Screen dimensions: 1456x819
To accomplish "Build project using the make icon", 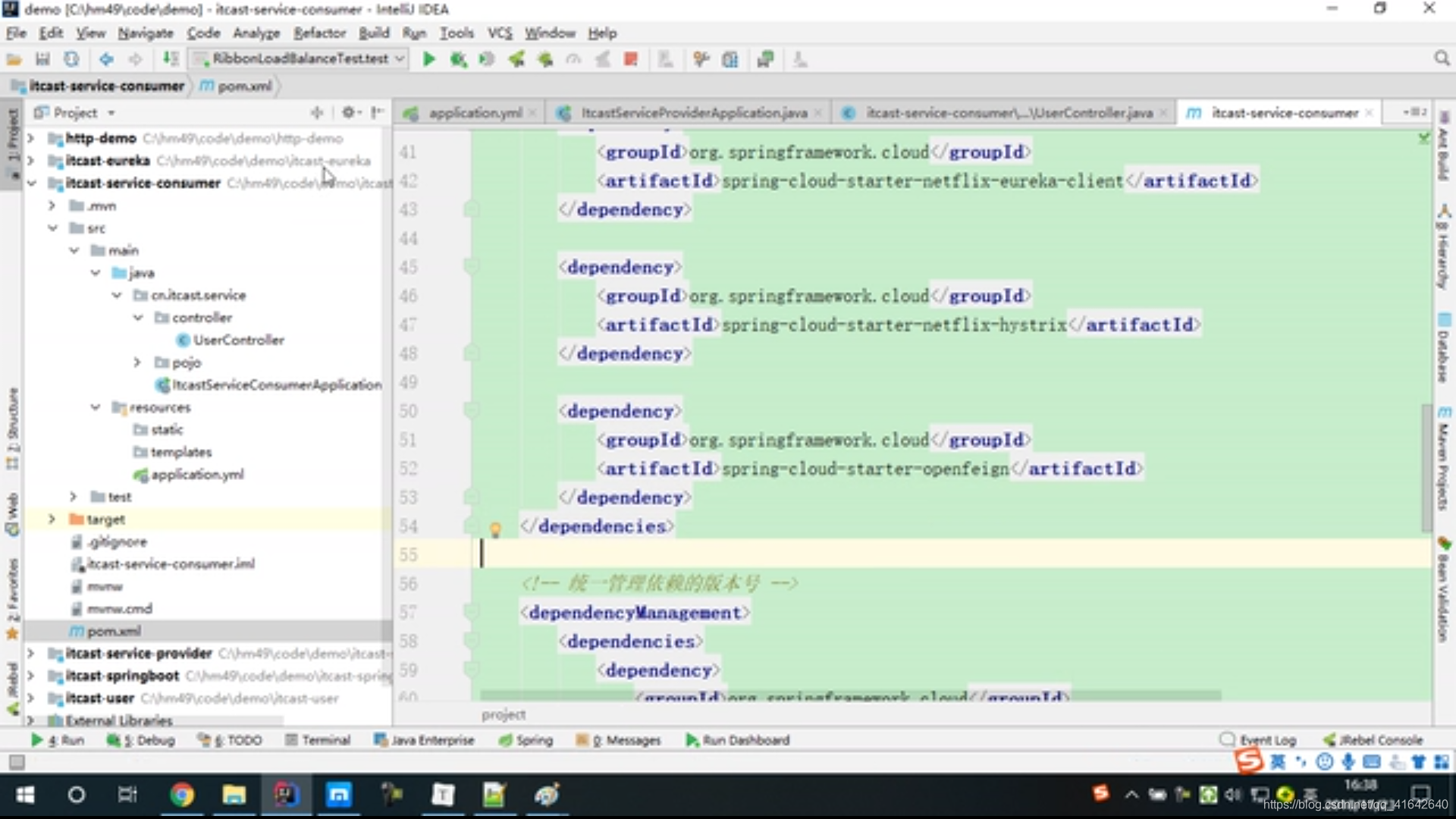I will click(x=171, y=59).
